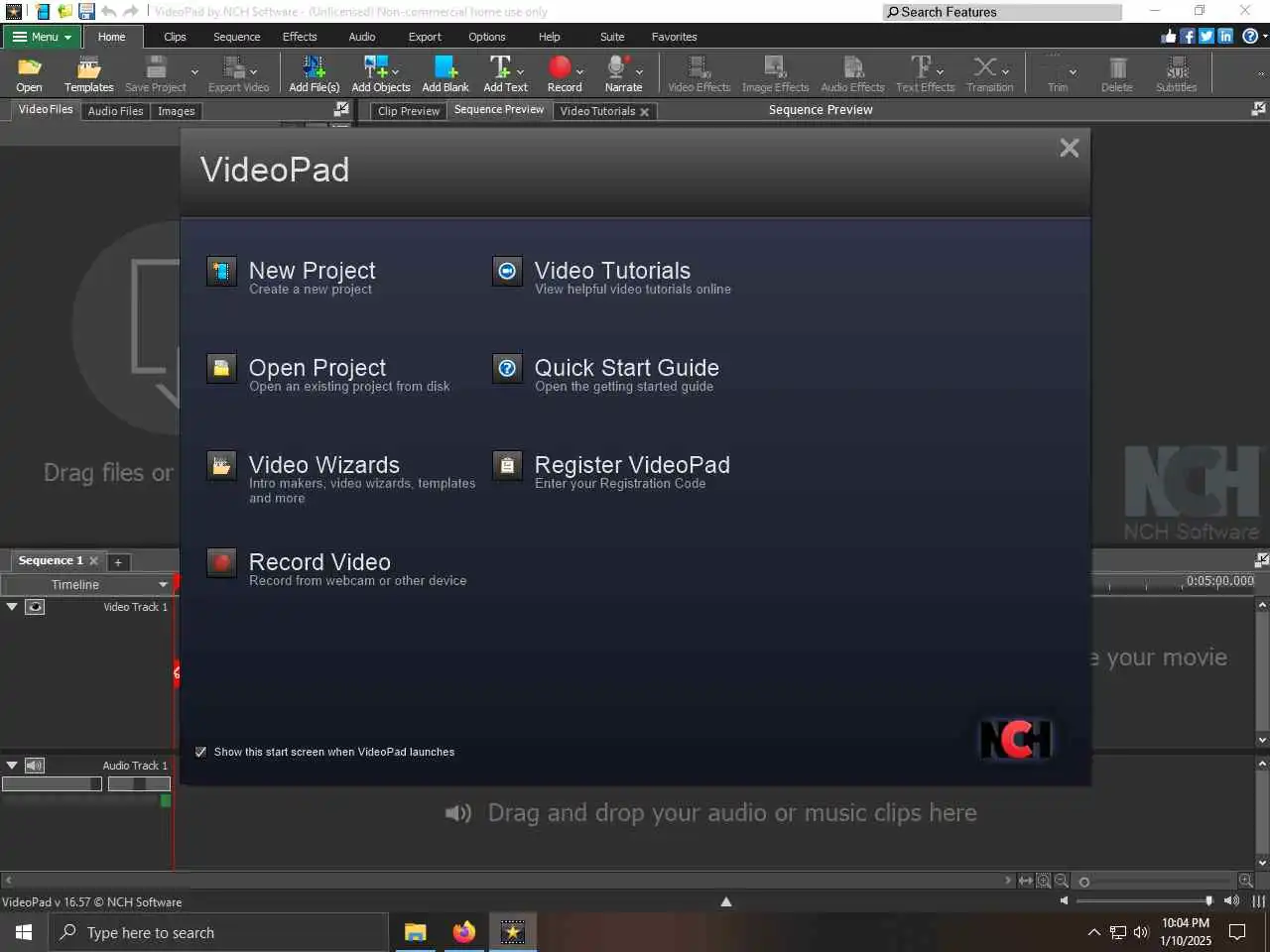Click the timeline zoom slider handle

(1084, 882)
